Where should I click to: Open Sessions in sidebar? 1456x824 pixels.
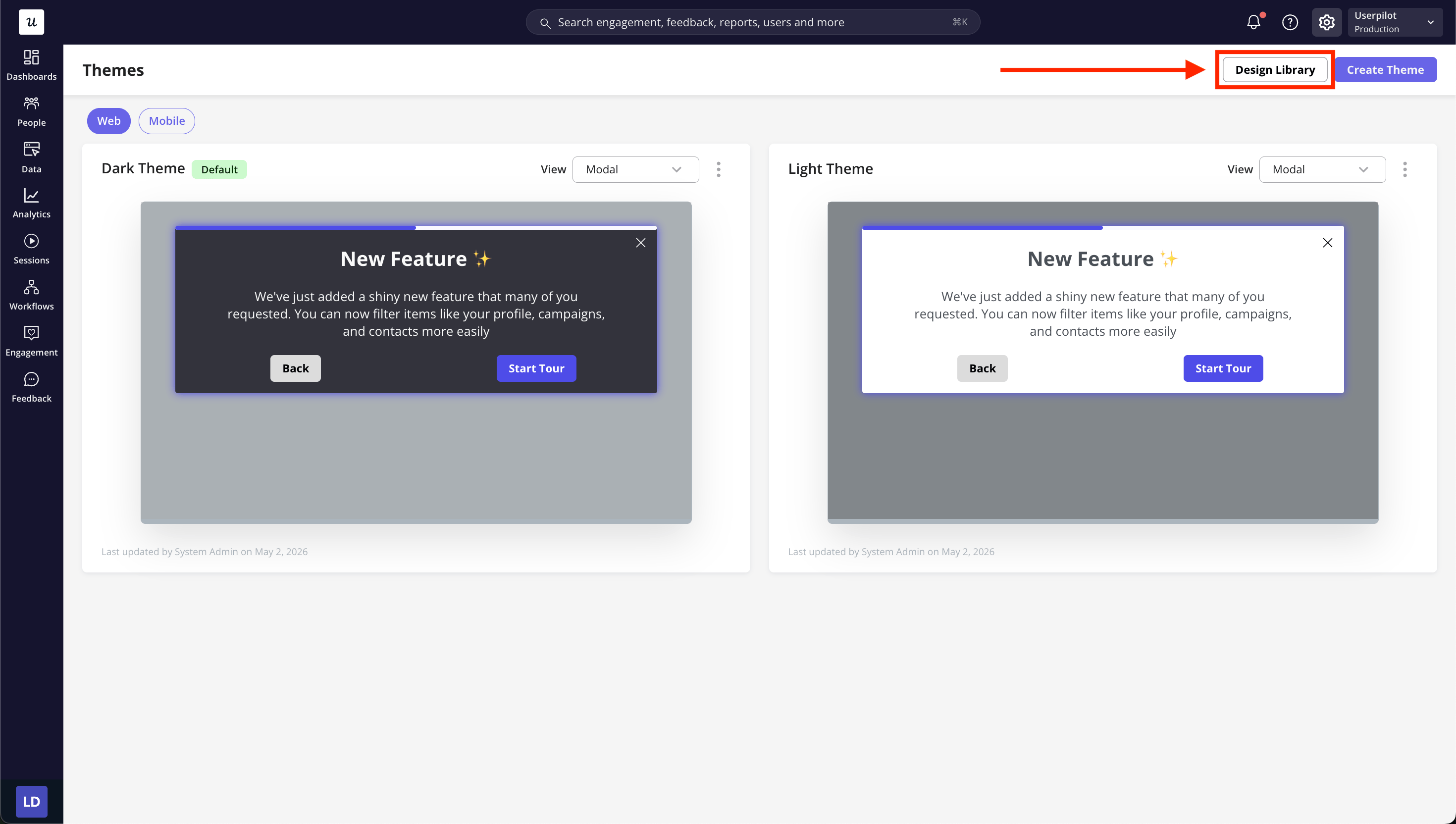click(31, 249)
